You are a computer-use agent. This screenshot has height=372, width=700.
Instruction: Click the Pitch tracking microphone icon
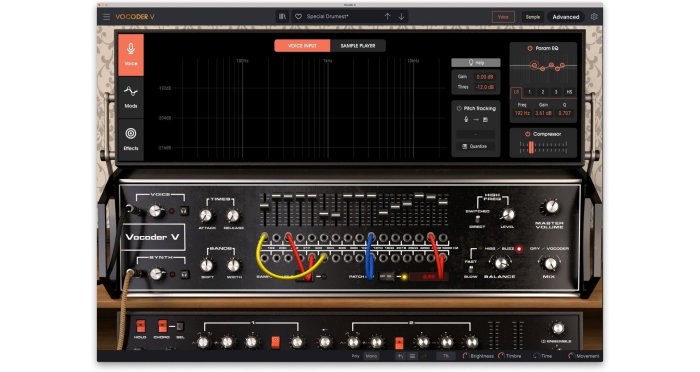click(x=466, y=119)
